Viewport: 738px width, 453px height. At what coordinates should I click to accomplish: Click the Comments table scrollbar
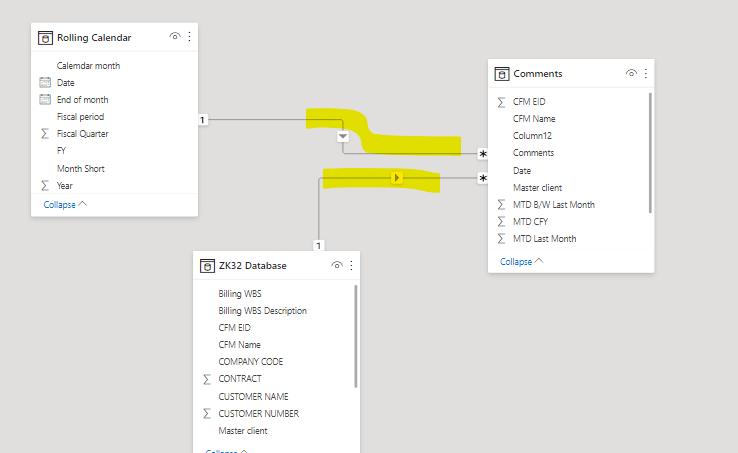(650, 153)
